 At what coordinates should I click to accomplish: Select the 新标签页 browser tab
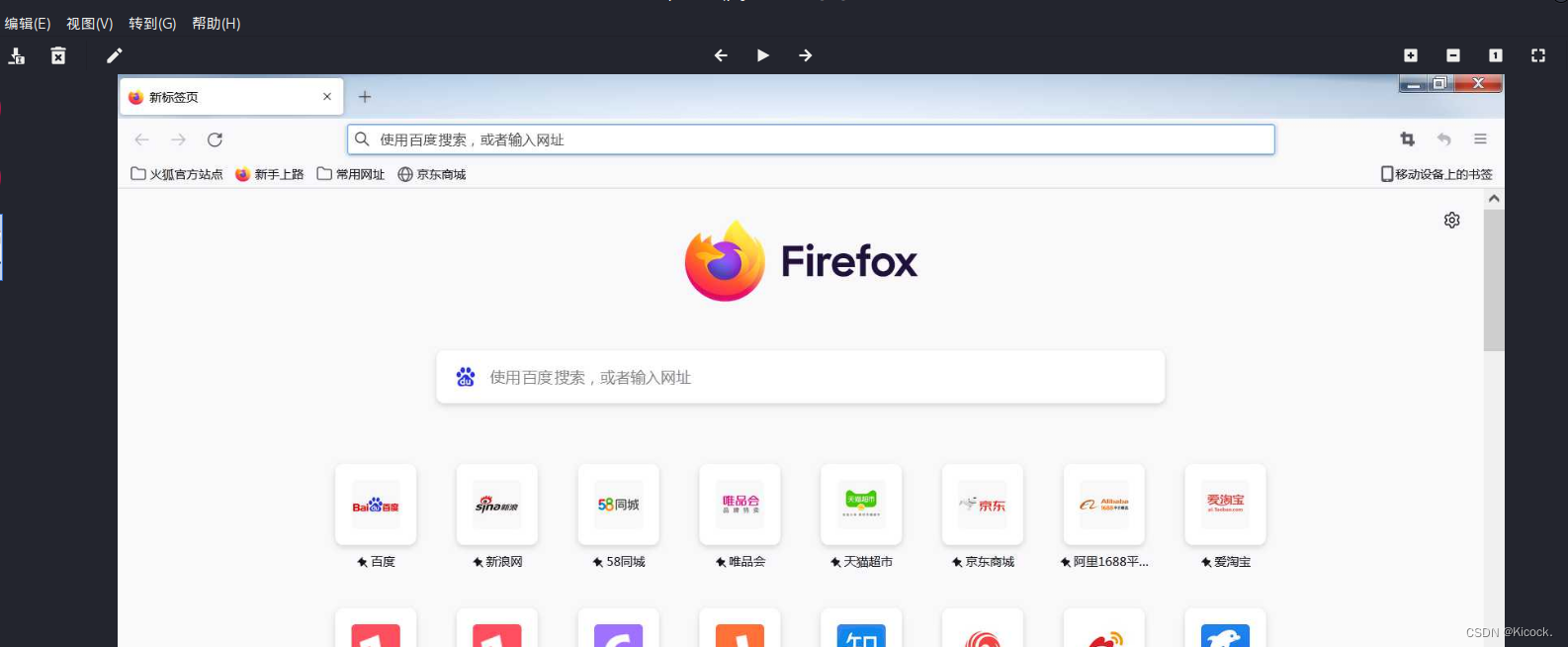click(x=232, y=97)
